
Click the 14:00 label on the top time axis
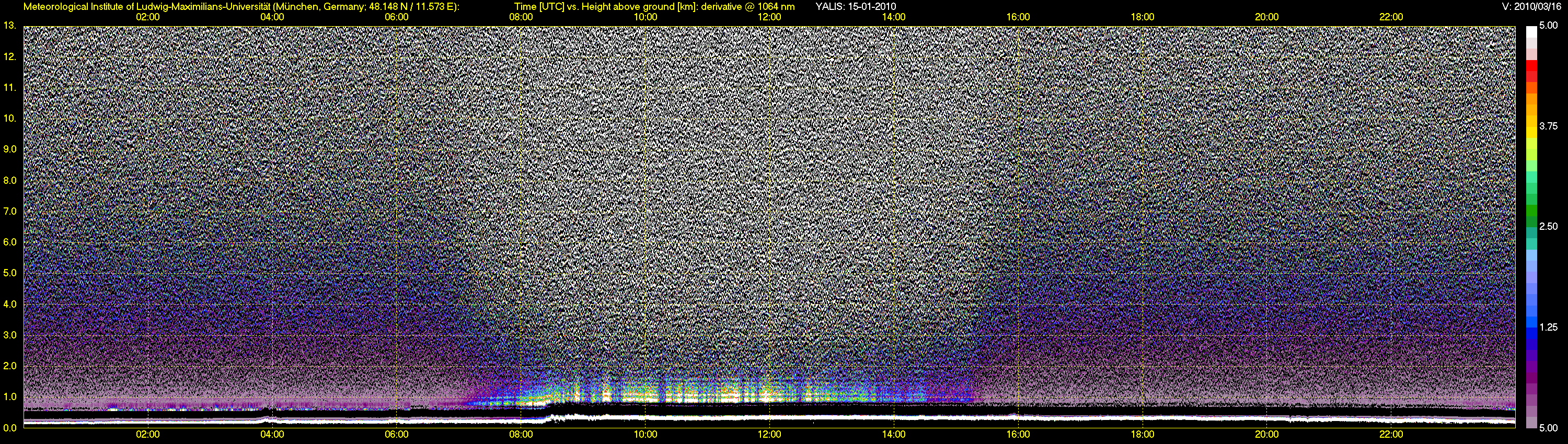point(894,17)
